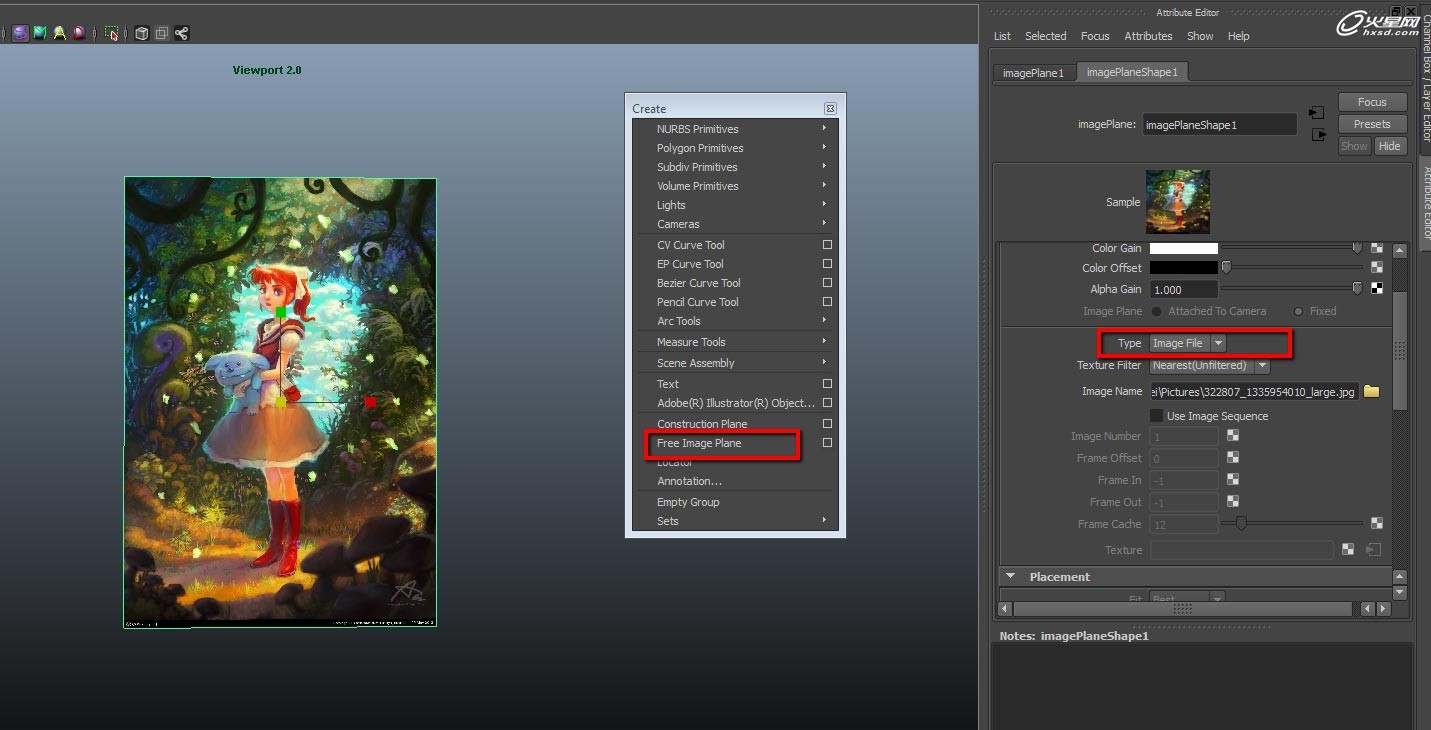Click the Focus button
Screen dimensions: 1431x730
[1372, 102]
